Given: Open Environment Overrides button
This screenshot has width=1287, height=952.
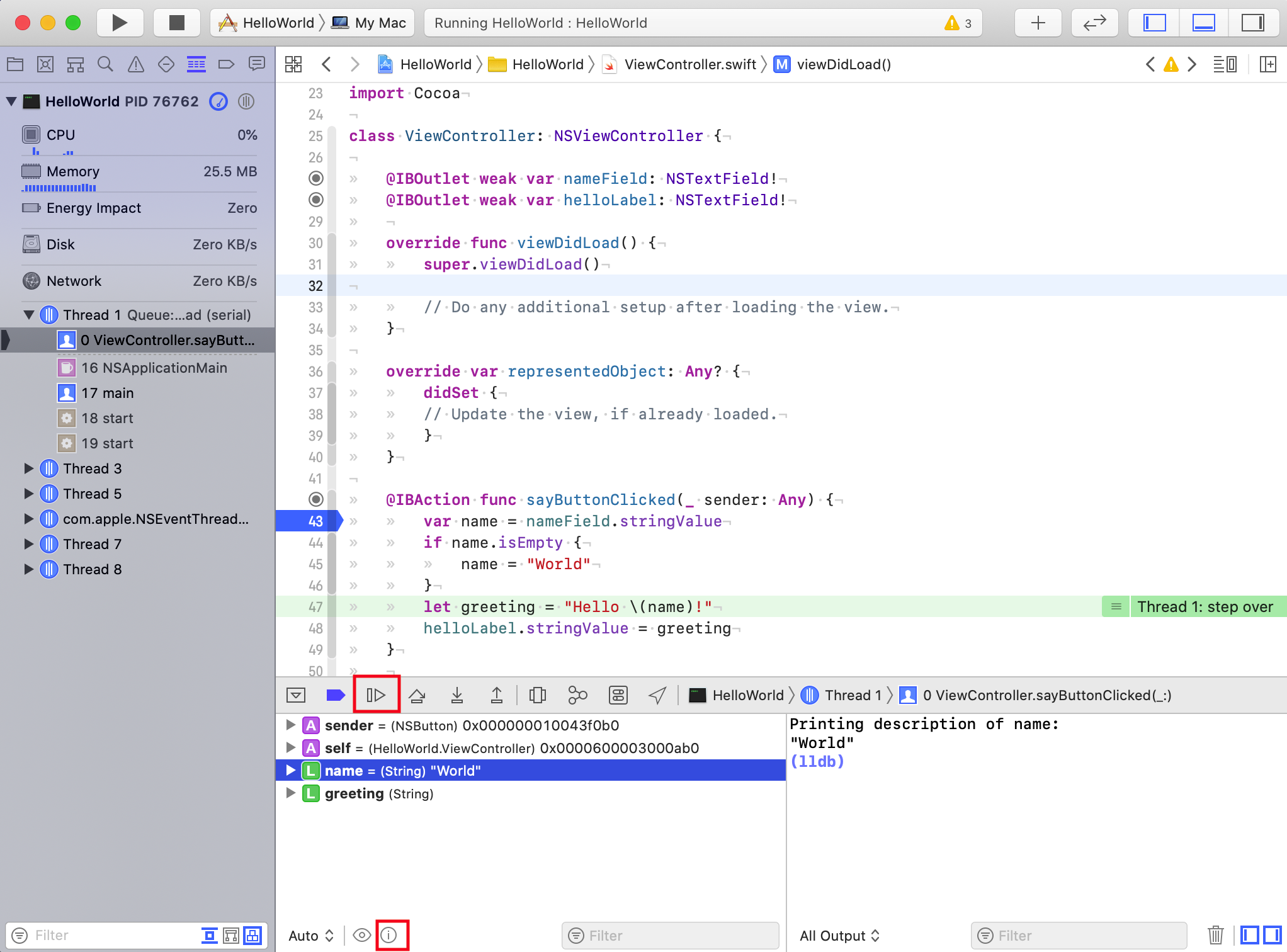Looking at the screenshot, I should pos(618,696).
